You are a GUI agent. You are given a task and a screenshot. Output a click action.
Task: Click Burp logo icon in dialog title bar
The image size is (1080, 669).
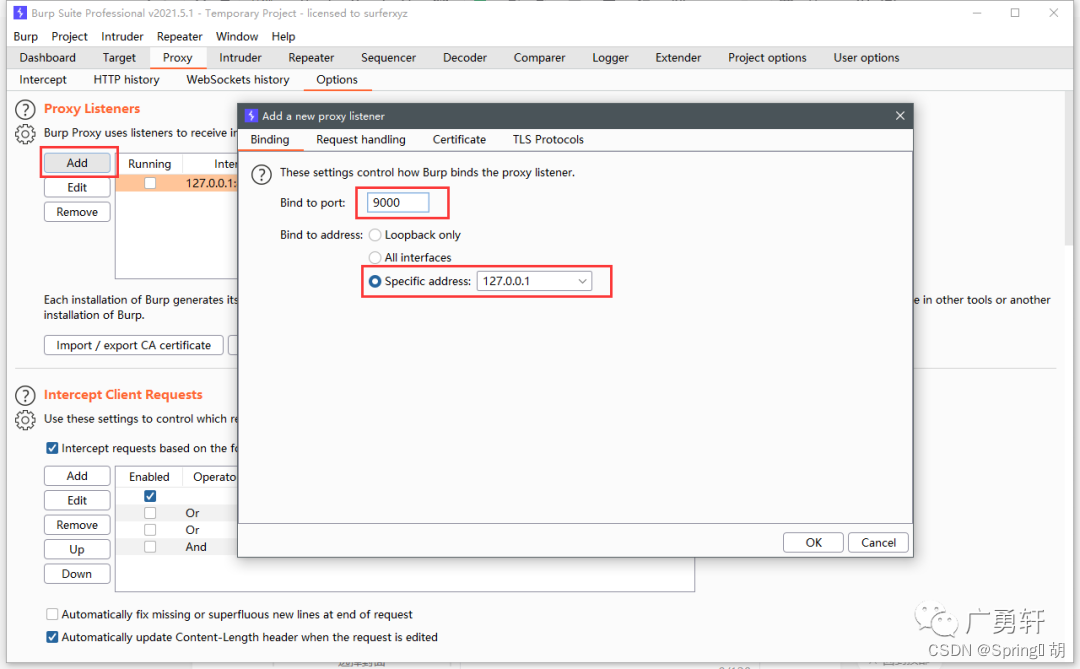(251, 116)
